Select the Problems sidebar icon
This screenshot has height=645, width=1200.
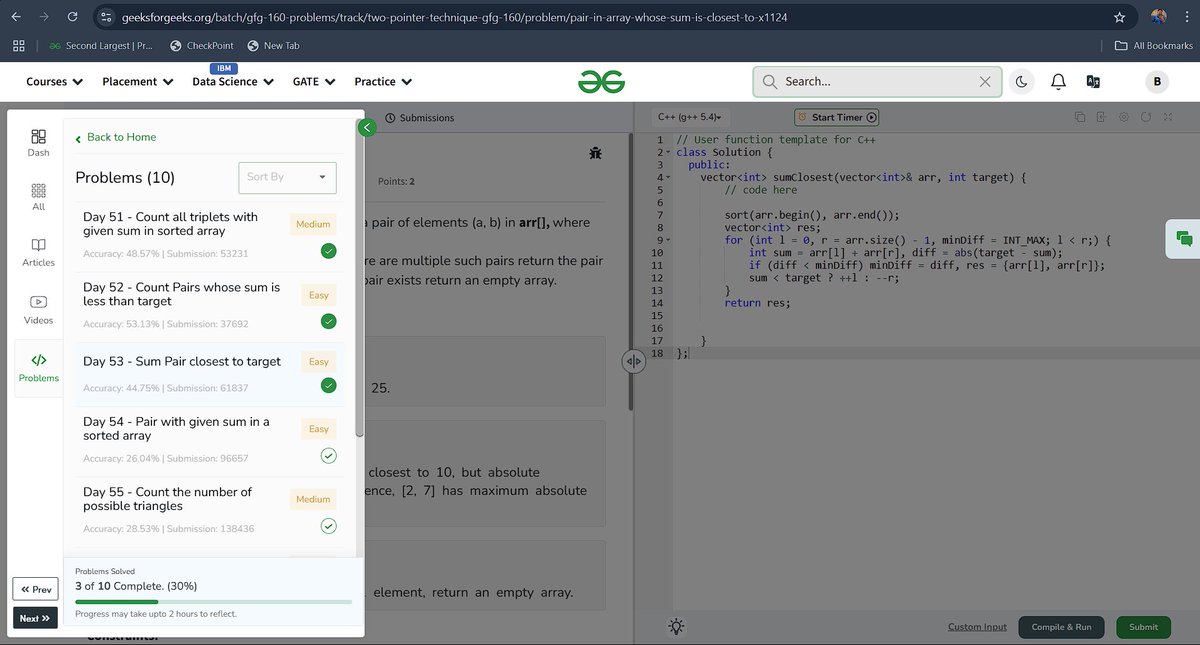coord(38,367)
